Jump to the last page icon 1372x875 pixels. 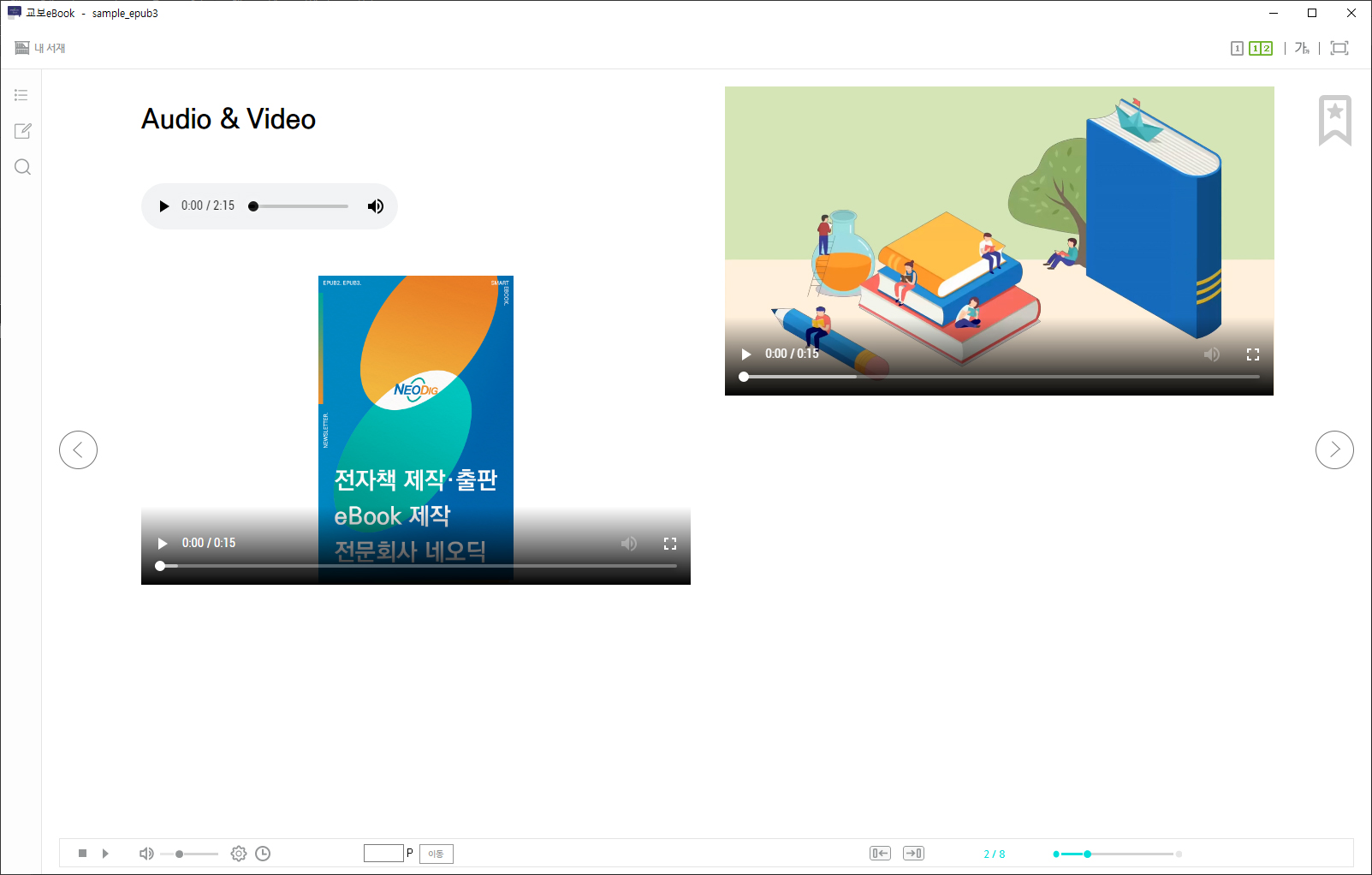pyautogui.click(x=913, y=854)
